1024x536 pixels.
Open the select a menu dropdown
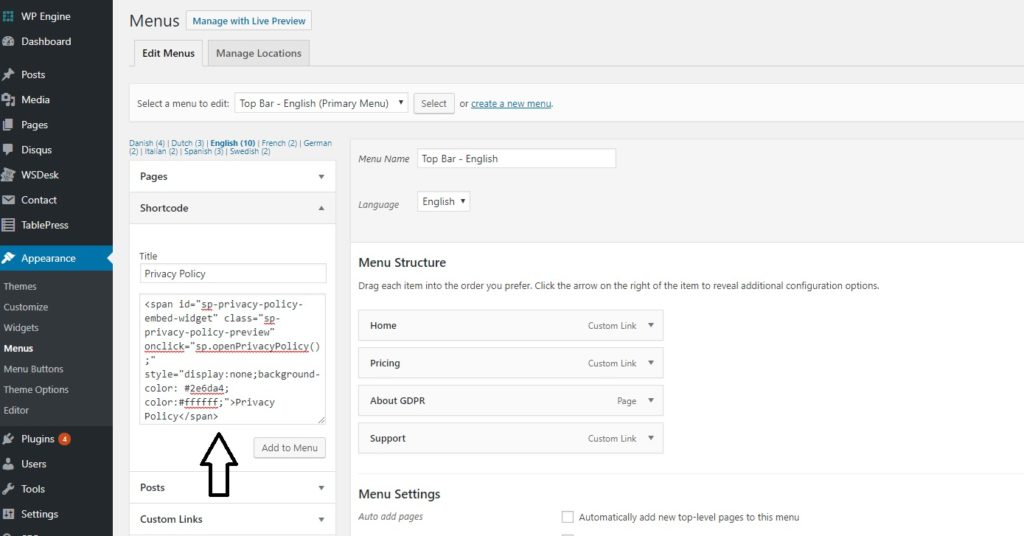point(321,103)
